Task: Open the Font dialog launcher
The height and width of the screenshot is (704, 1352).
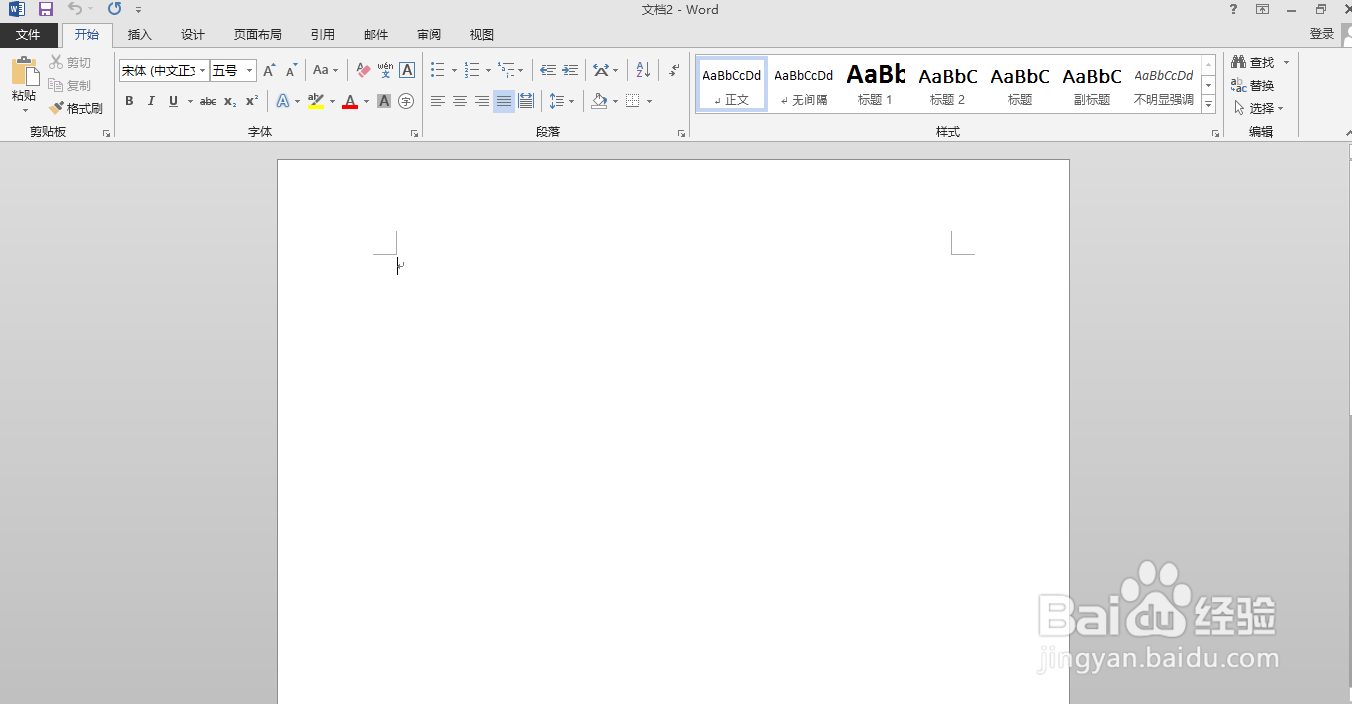Action: pos(414,133)
